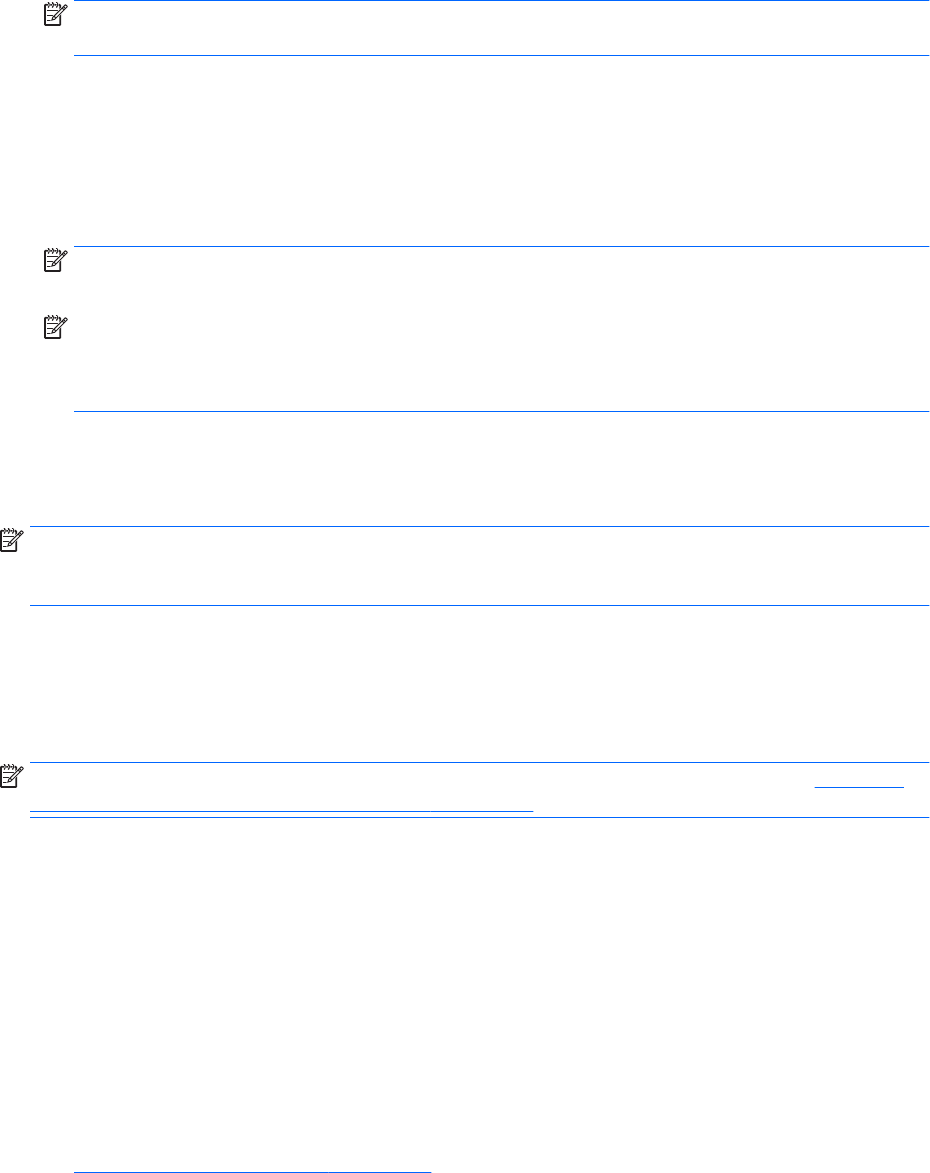Open the long underlined link beneath the last note icon
The width and height of the screenshot is (930, 1173).
[x=282, y=809]
